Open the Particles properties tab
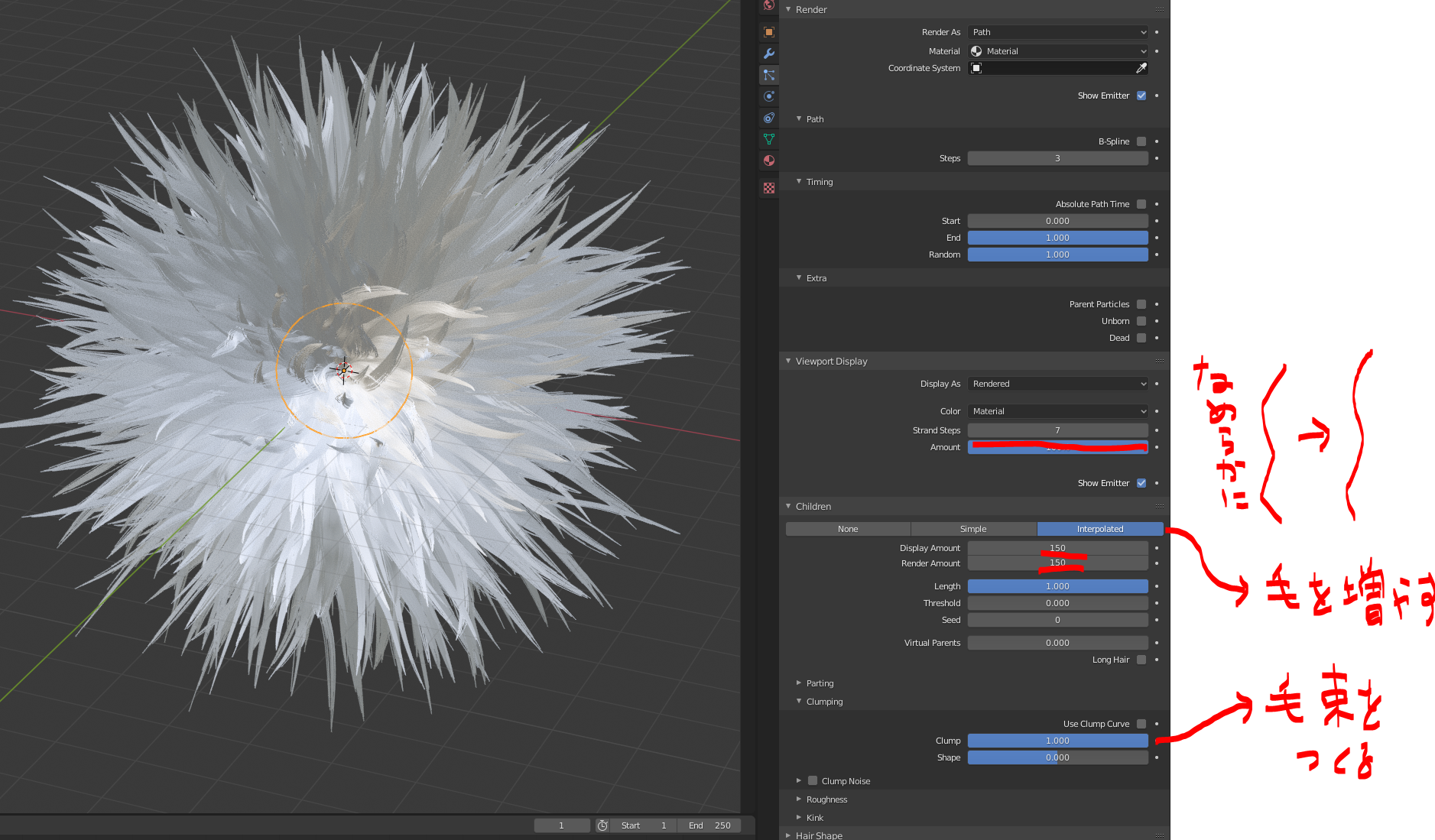Image resolution: width=1435 pixels, height=840 pixels. point(769,75)
